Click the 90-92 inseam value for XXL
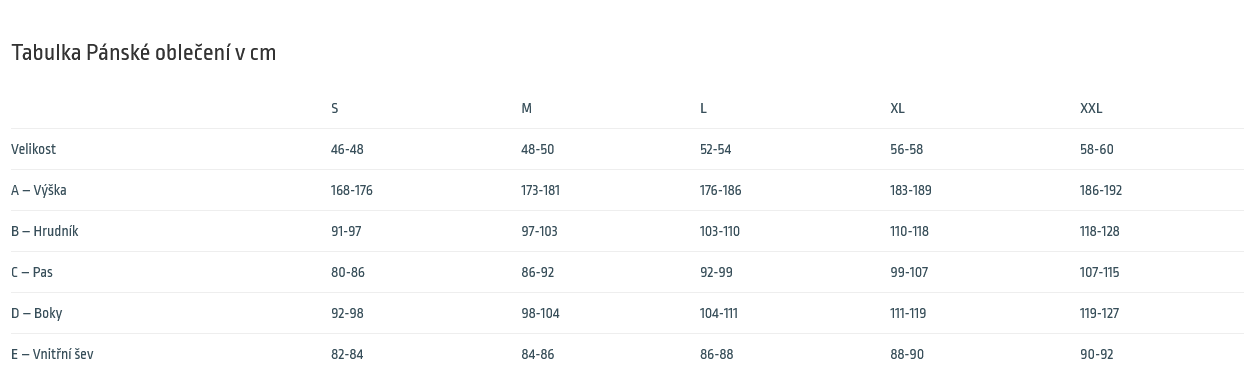 (x=1097, y=354)
